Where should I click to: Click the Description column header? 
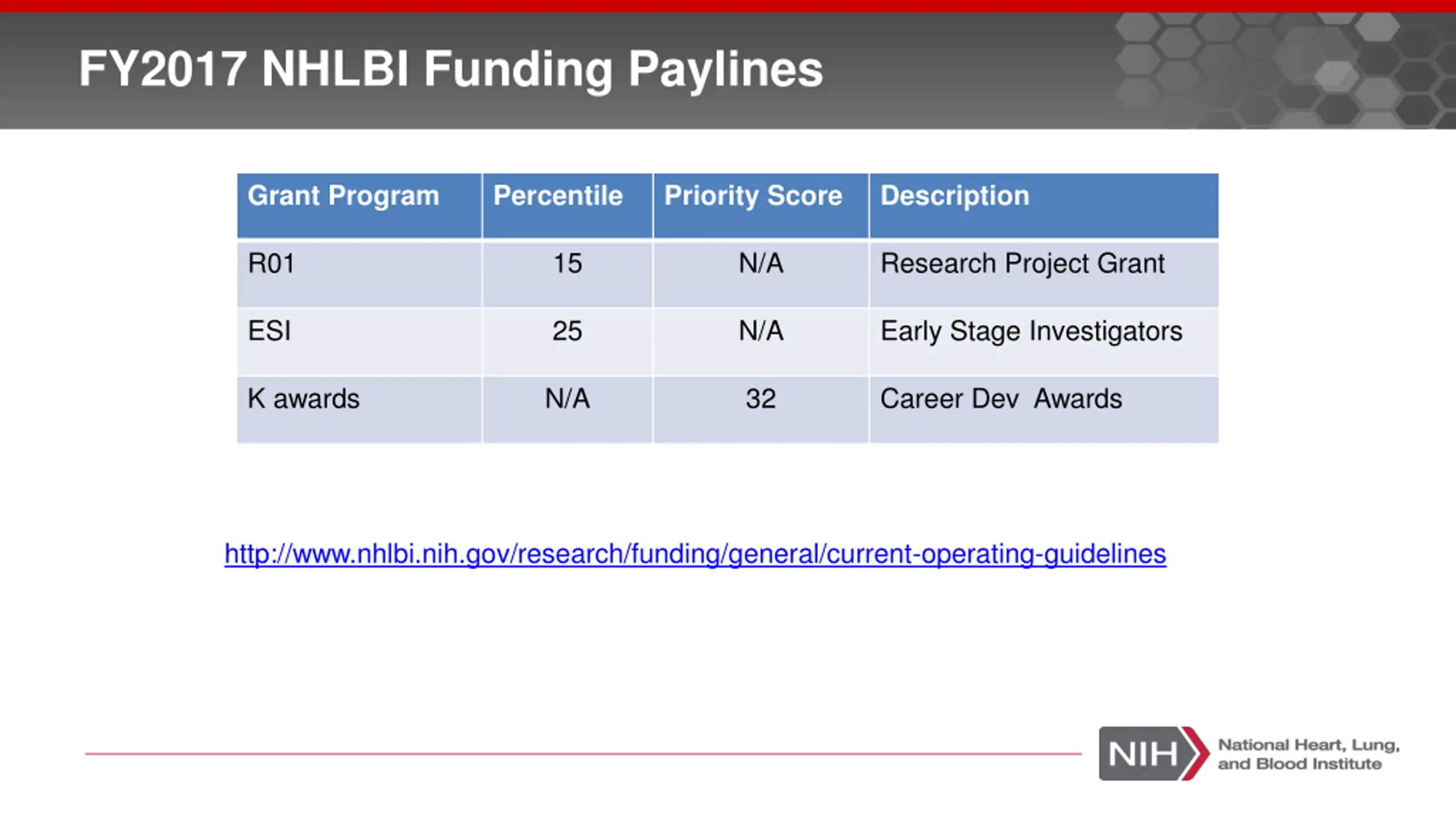pos(1044,206)
